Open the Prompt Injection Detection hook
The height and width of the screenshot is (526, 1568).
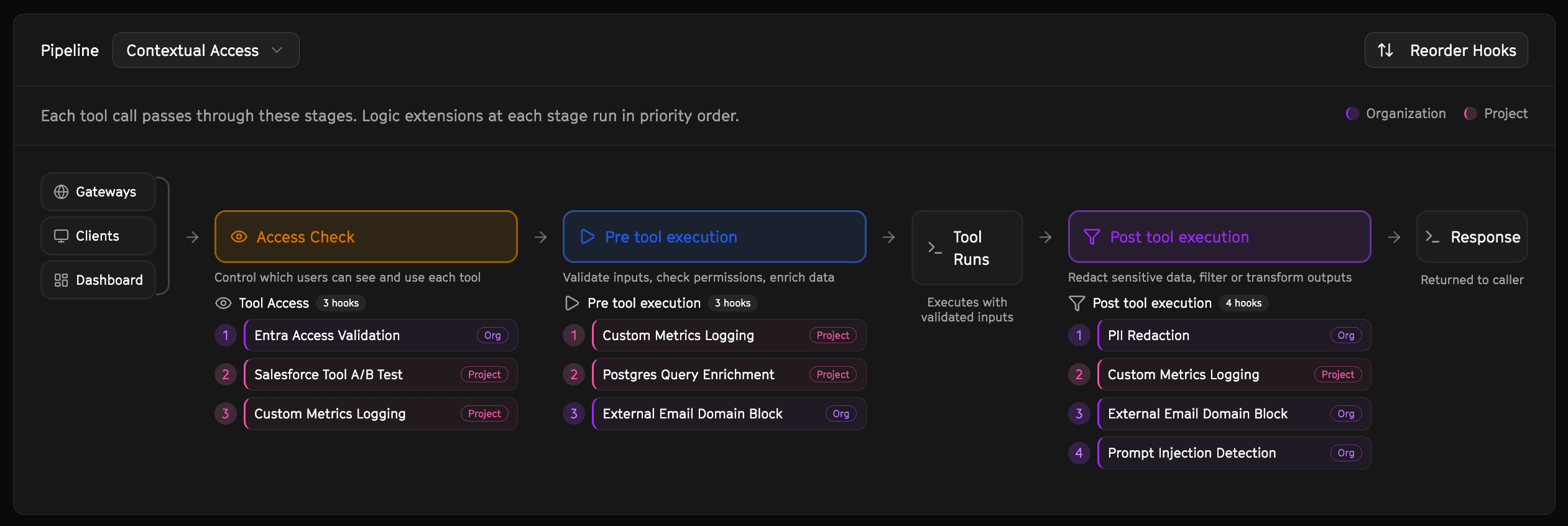1234,453
